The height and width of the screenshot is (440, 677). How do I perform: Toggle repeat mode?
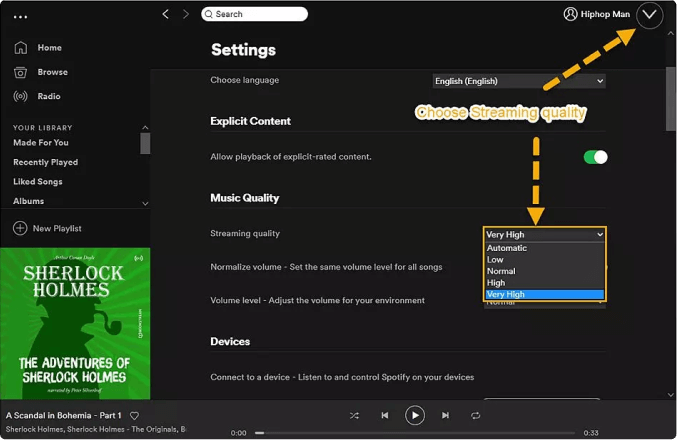(x=475, y=415)
